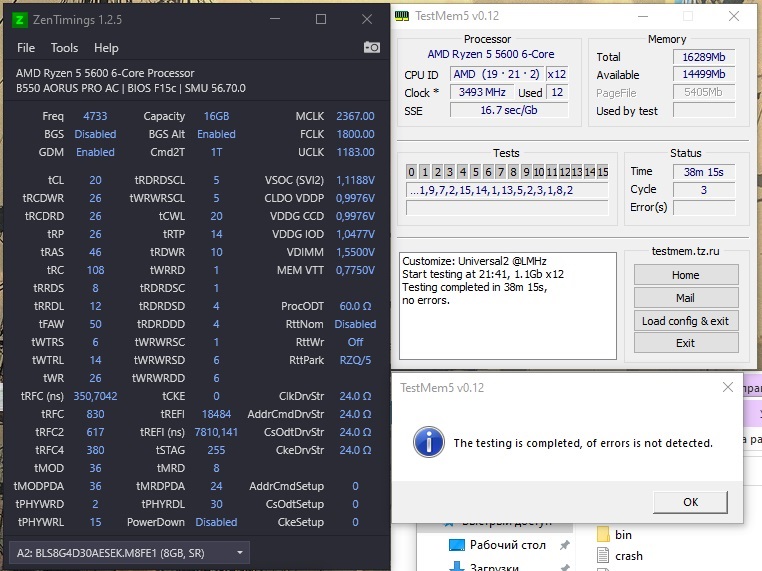The height and width of the screenshot is (571, 762).
Task: Click the ProcODT value 60.0 Ω
Action: click(355, 306)
